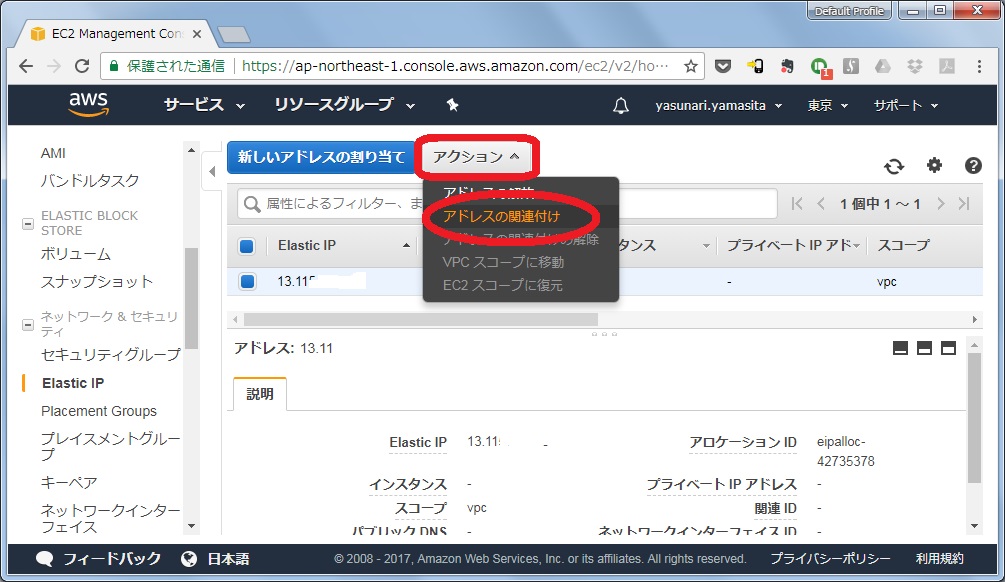Screen dimensions: 1005x582
Task: Open the リソースグループ dropdown
Action: coord(344,105)
